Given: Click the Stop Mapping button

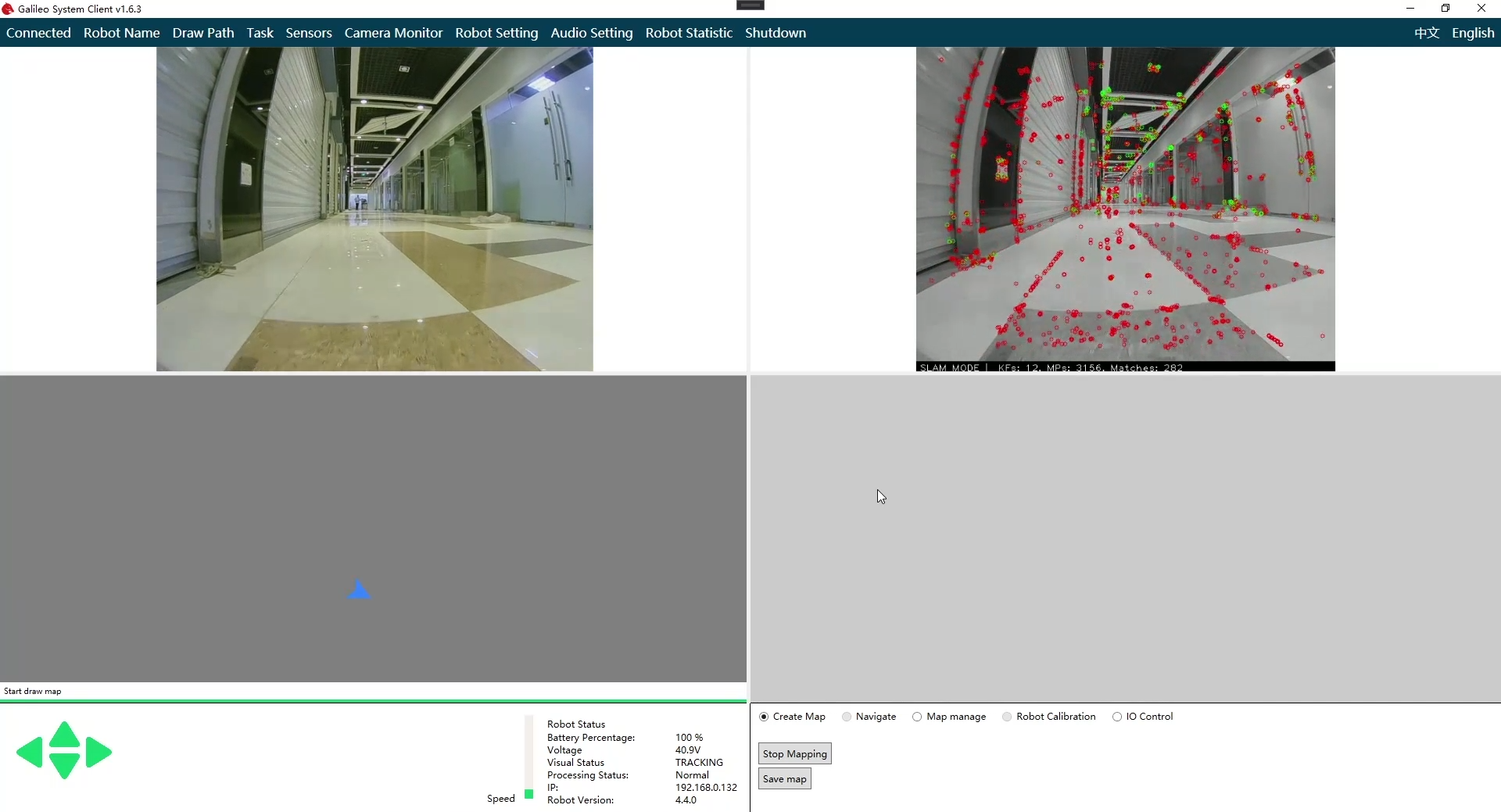Looking at the screenshot, I should click(x=794, y=753).
